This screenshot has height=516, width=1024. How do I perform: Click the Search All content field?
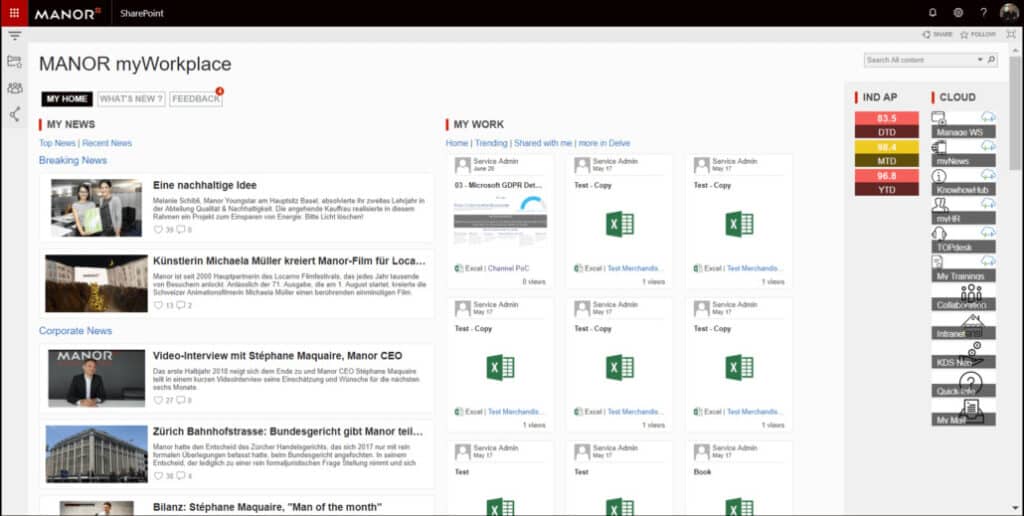coord(918,60)
